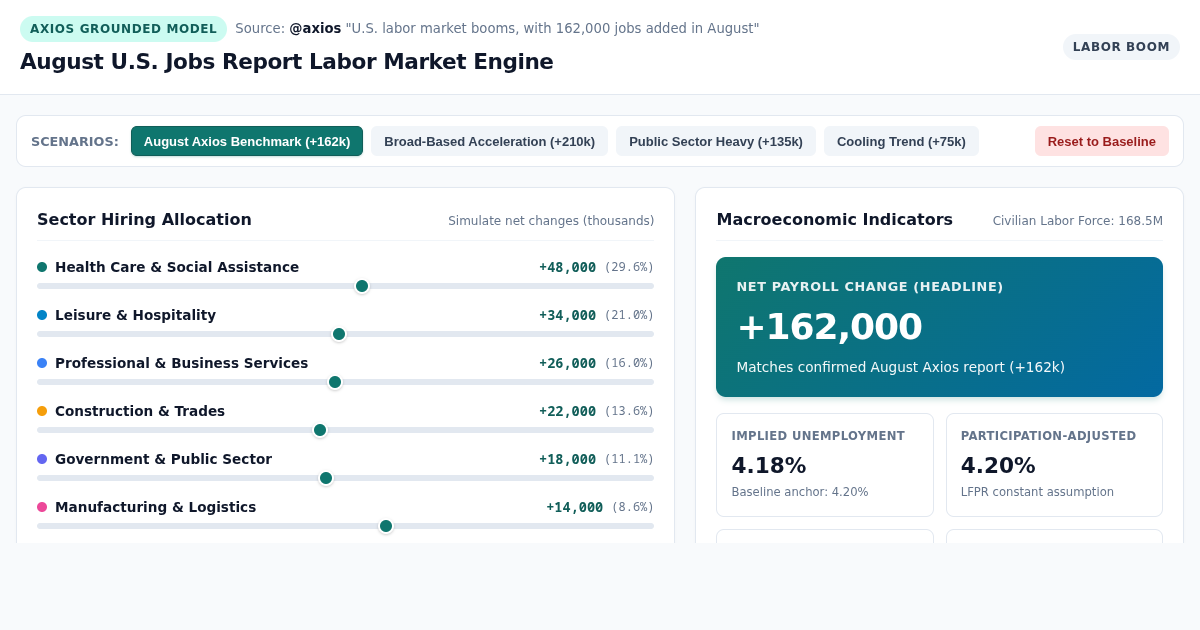Image resolution: width=1200 pixels, height=630 pixels.
Task: Click the Manufacturing +14,000 value
Action: click(x=574, y=507)
